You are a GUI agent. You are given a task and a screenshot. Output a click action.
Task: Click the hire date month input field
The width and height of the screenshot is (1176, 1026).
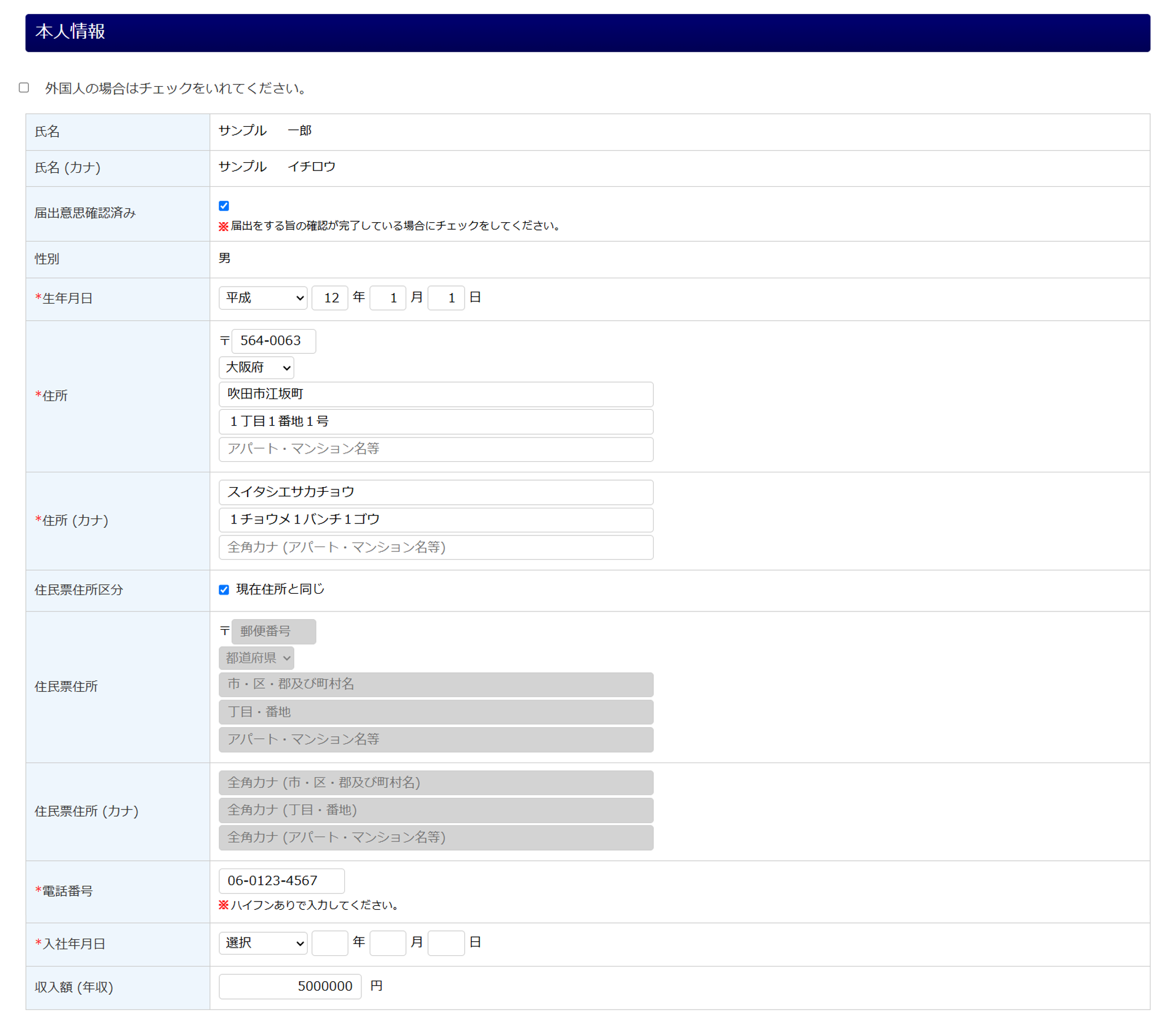[387, 943]
